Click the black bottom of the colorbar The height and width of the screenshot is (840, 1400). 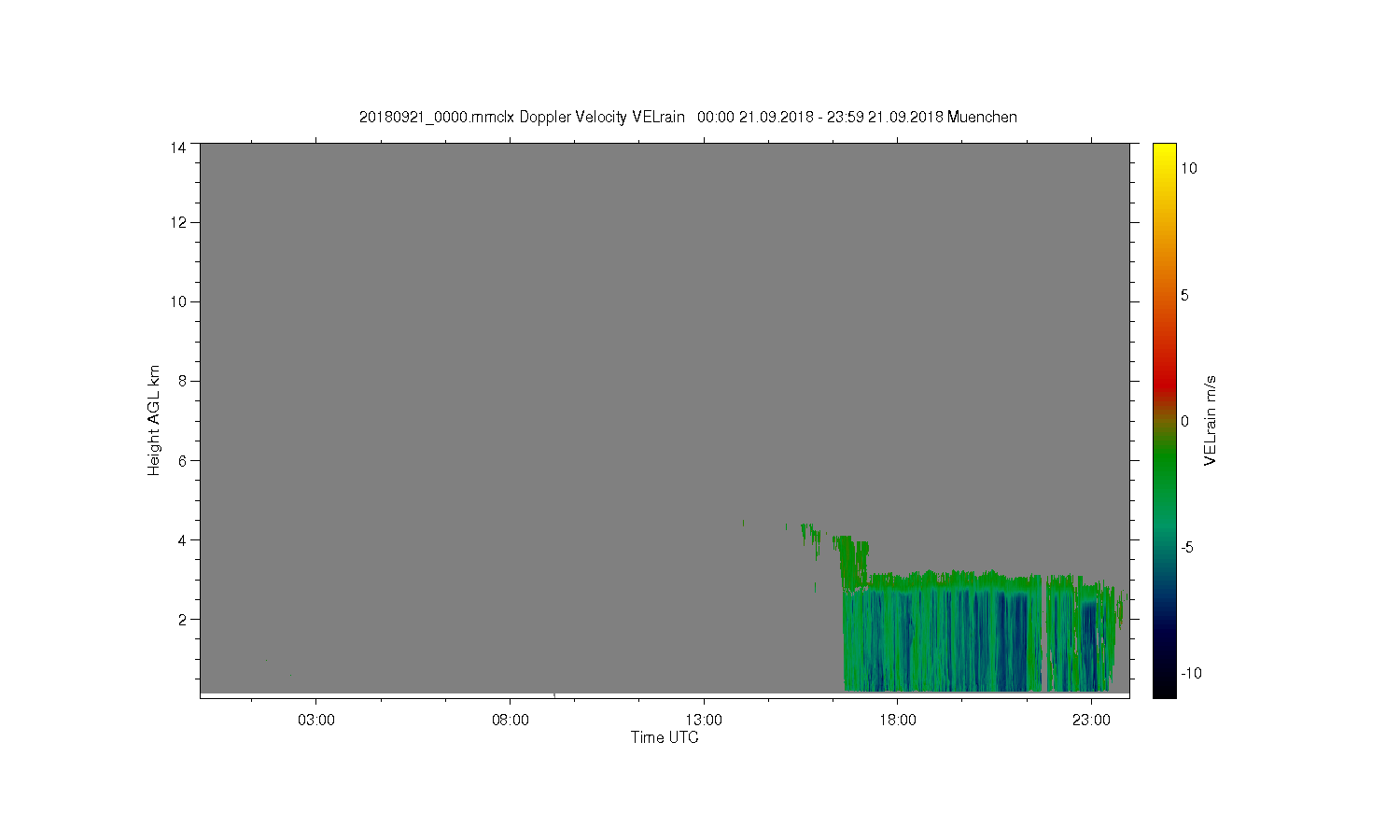pos(1164,689)
